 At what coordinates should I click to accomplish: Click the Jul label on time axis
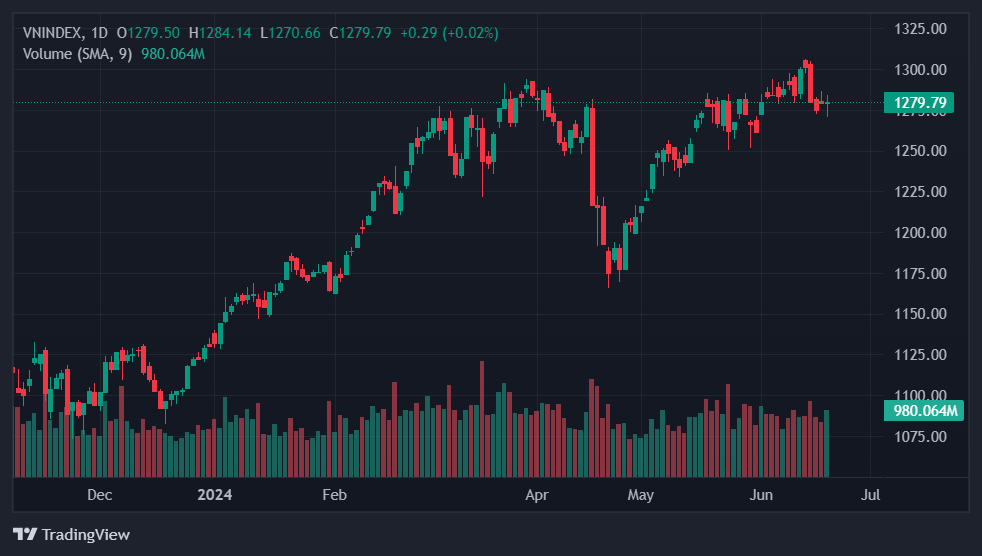coord(870,495)
